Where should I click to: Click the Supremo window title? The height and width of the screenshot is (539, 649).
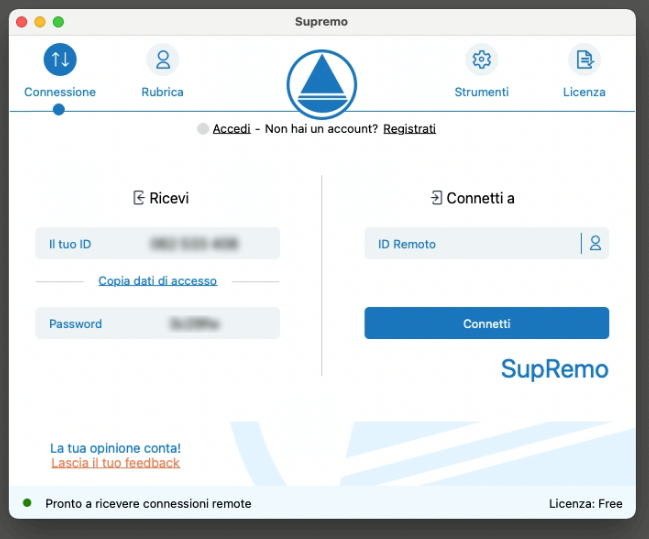[x=321, y=22]
